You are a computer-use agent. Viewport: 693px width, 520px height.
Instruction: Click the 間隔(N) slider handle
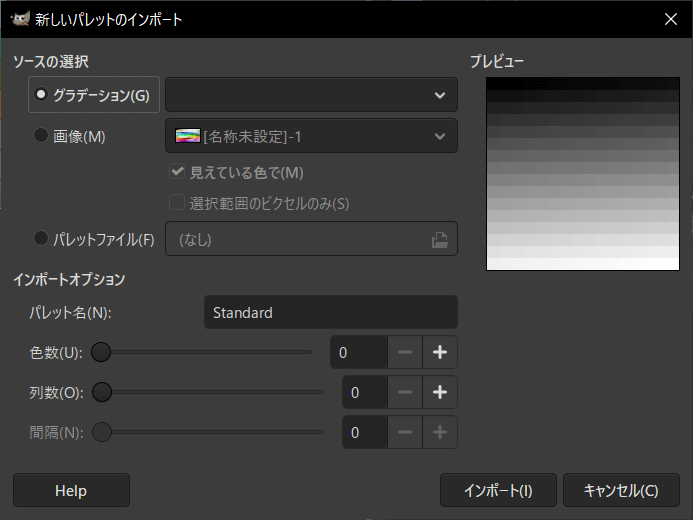point(102,432)
